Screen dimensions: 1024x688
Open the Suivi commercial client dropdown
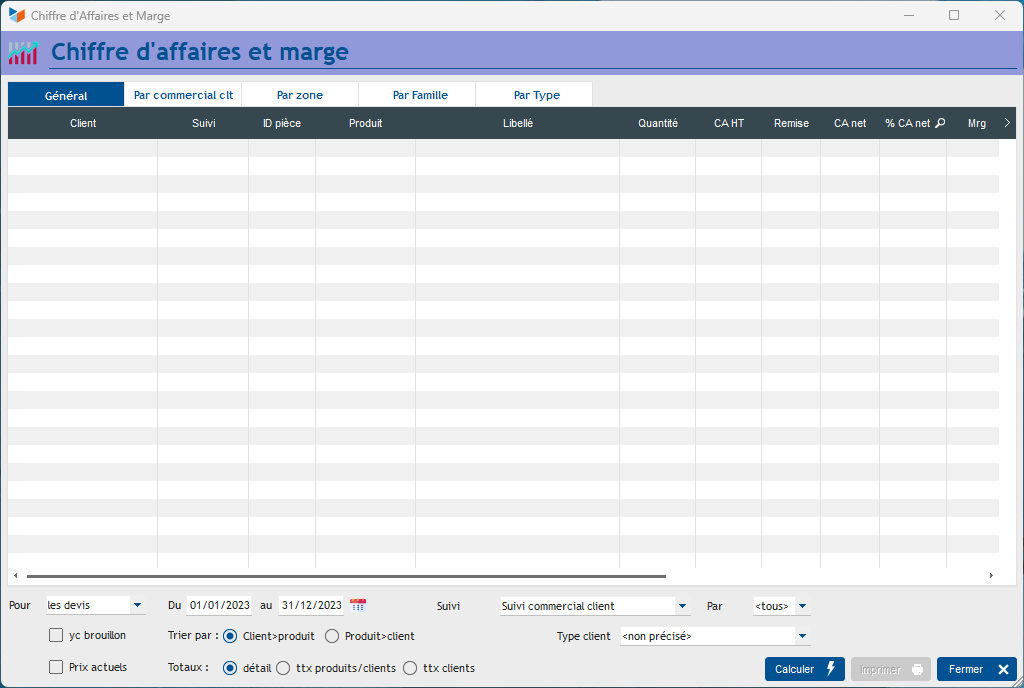tap(682, 606)
